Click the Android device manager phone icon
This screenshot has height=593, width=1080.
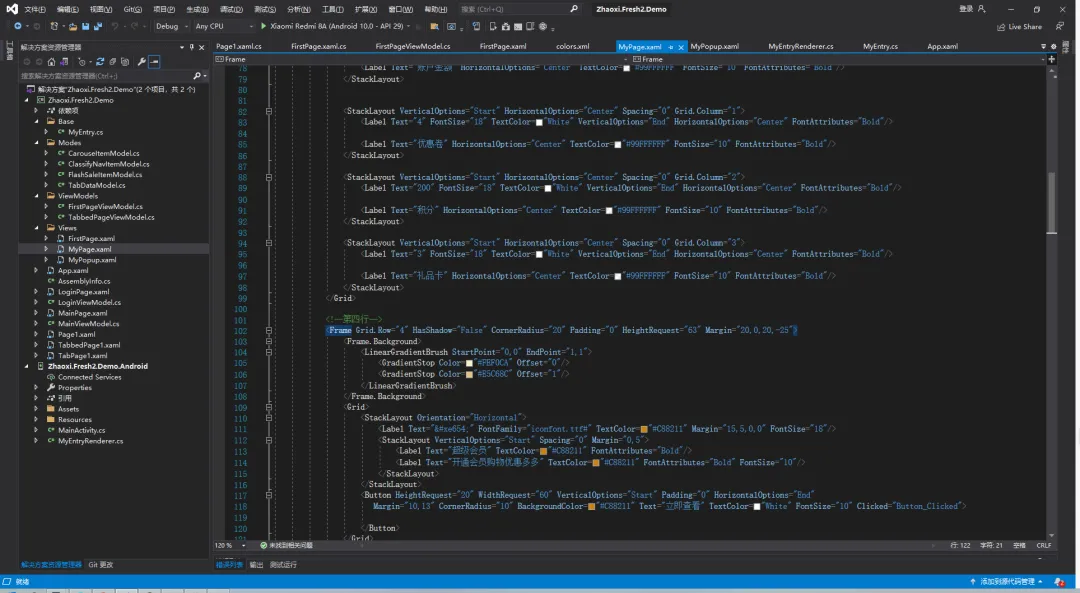pyautogui.click(x=493, y=26)
